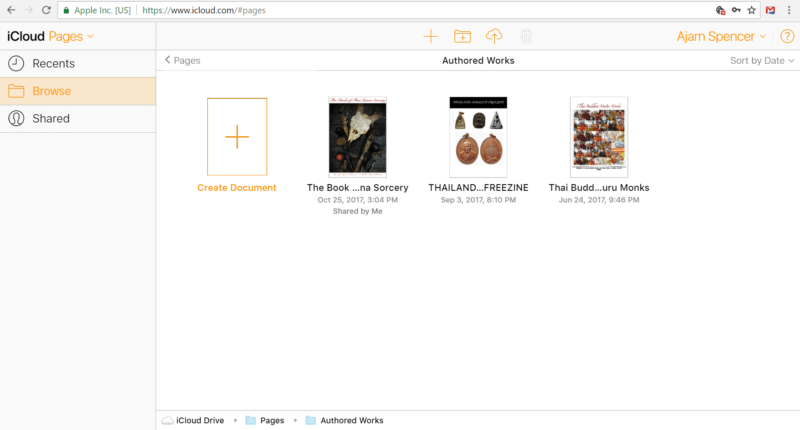
Task: Open help with the question mark icon
Action: point(787,36)
